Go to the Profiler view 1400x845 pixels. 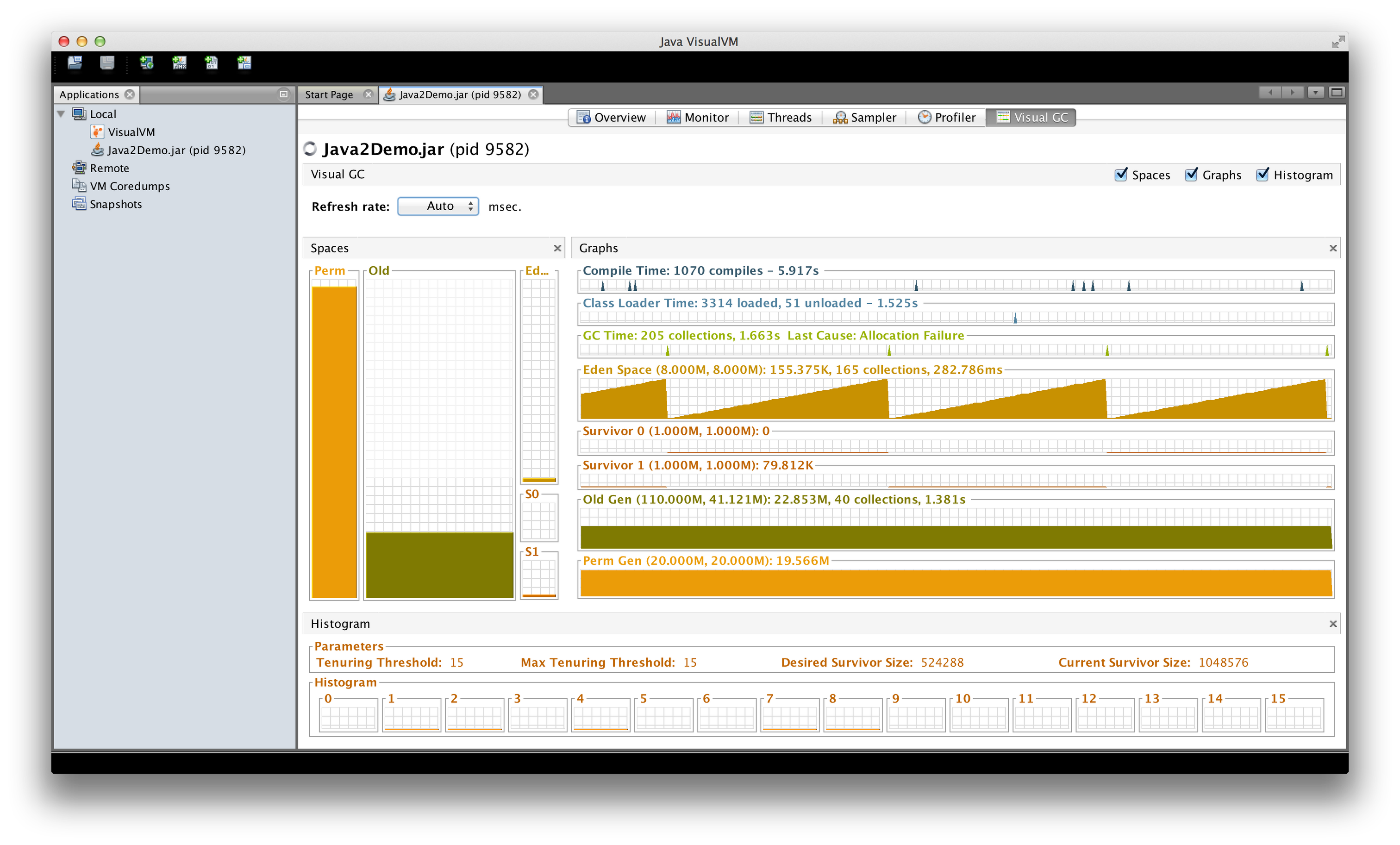click(x=947, y=118)
